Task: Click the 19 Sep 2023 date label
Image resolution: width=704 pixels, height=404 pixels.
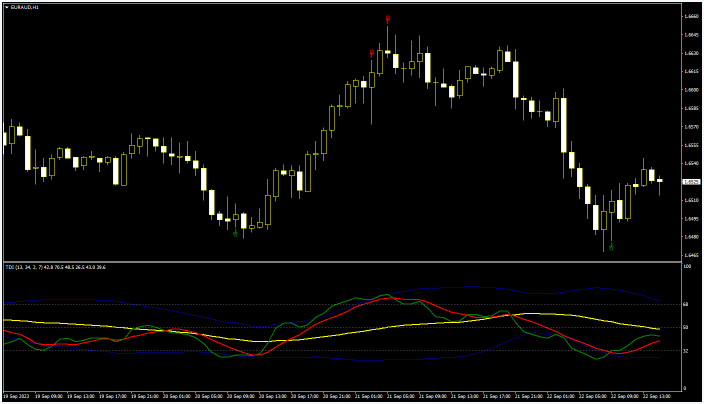Action: (x=17, y=396)
